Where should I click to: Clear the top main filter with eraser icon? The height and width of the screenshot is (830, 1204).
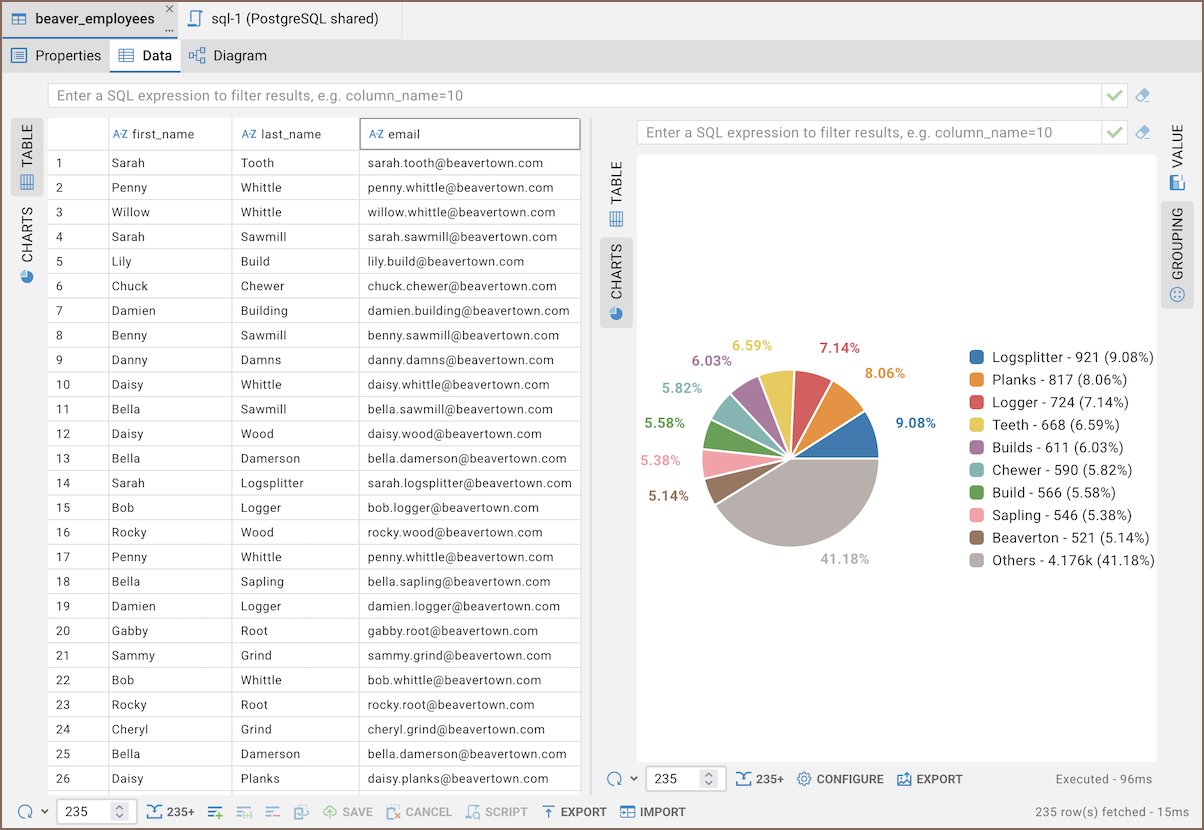coord(1143,95)
